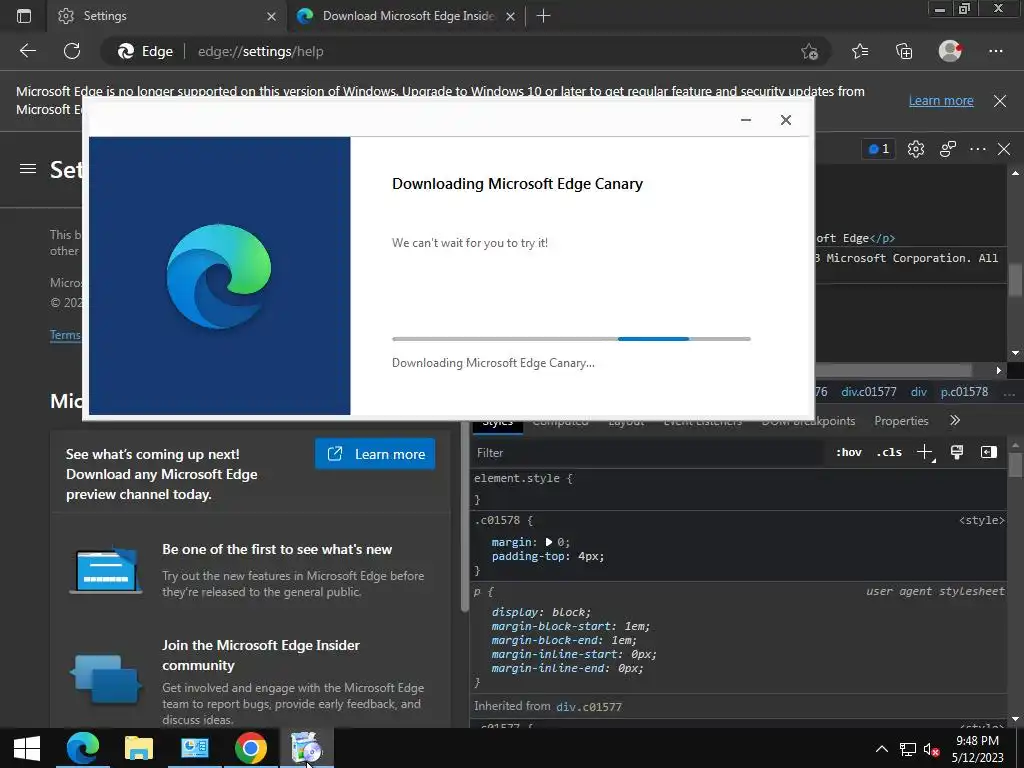1024x768 pixels.
Task: Open the Properties tab in DevTools
Action: click(x=901, y=421)
